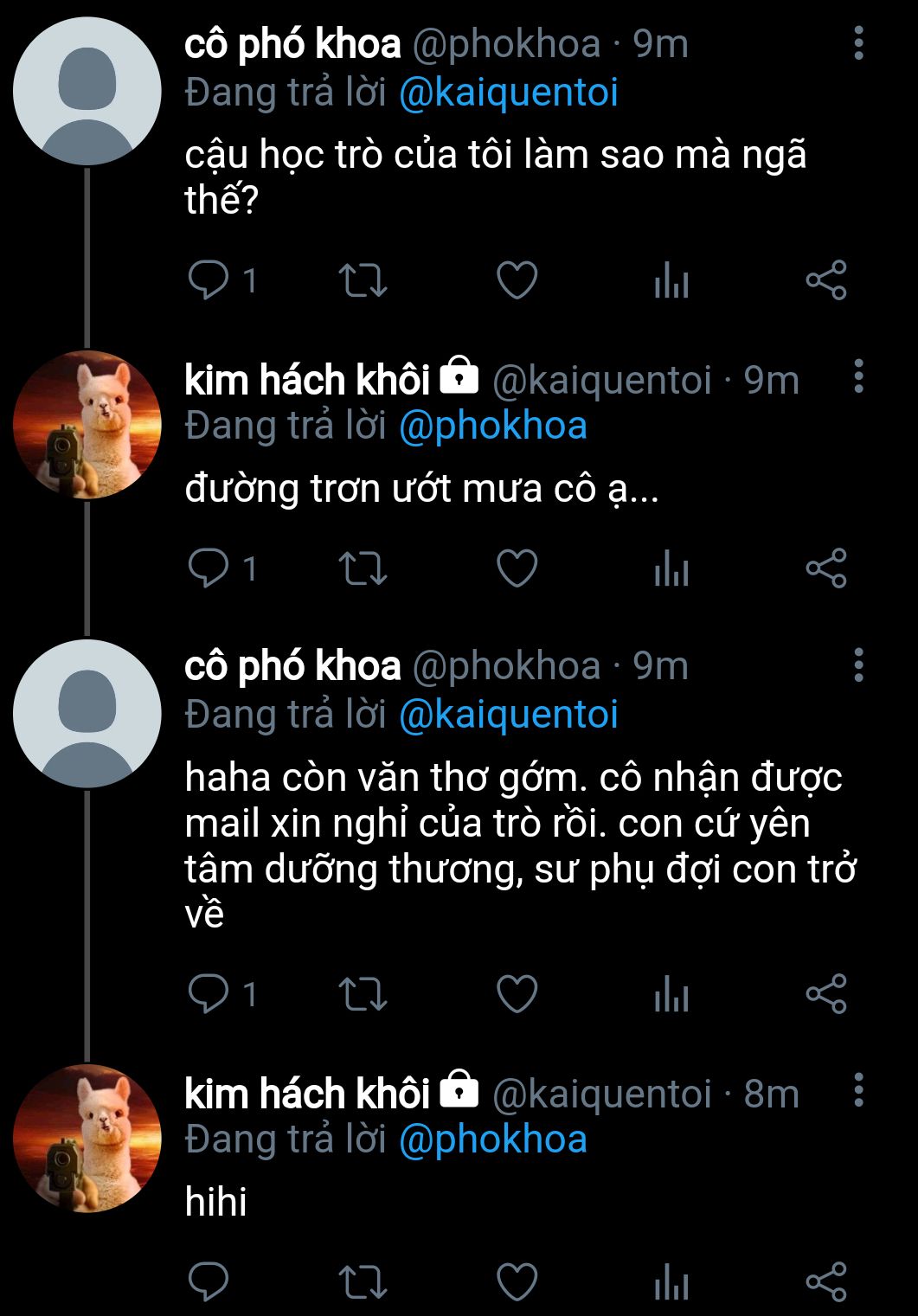The width and height of the screenshot is (918, 1316).
Task: Open more options on 'haha còn' tweet
Action: (x=858, y=664)
